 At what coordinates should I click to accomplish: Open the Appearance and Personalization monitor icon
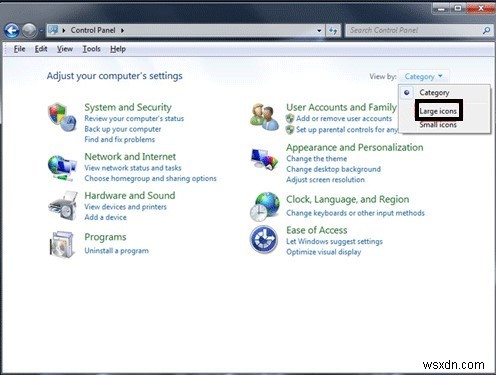click(x=264, y=159)
